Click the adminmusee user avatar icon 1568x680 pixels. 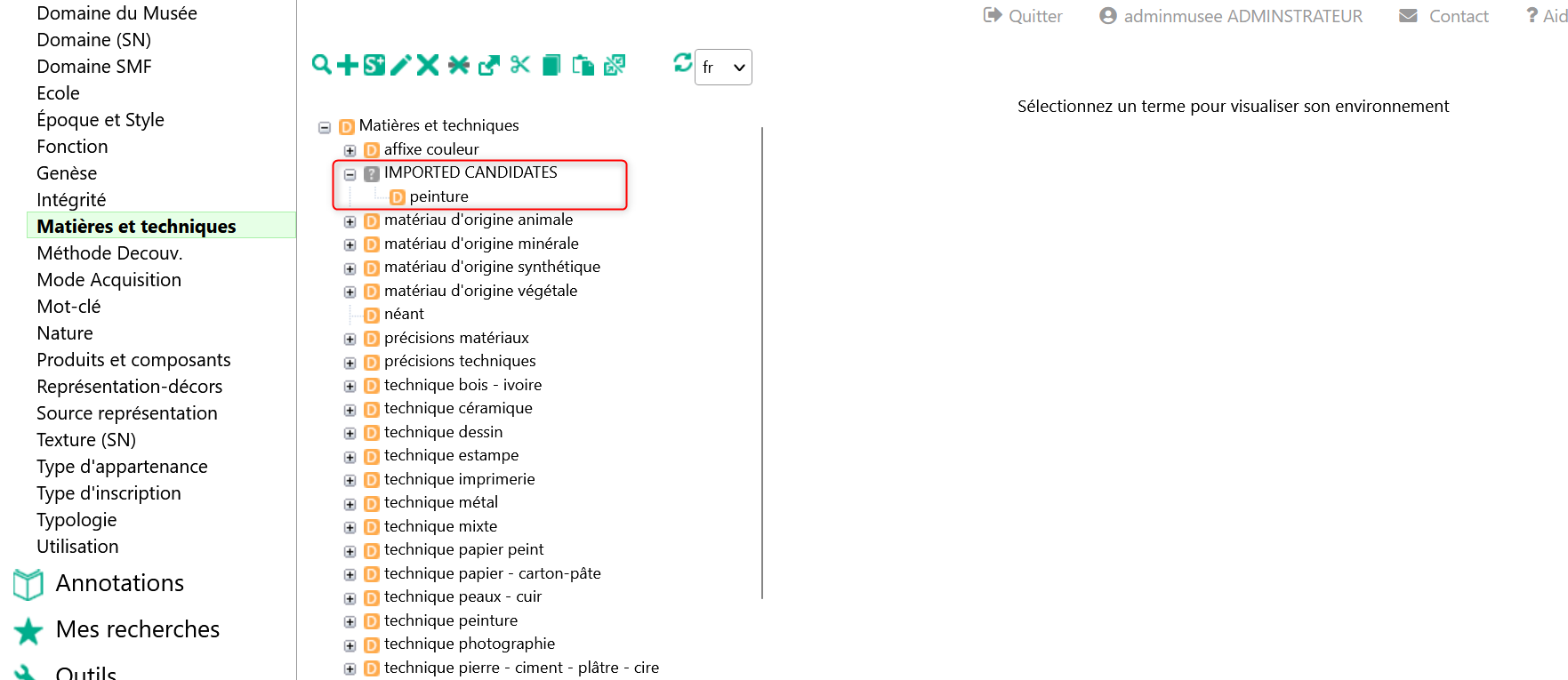tap(1108, 15)
